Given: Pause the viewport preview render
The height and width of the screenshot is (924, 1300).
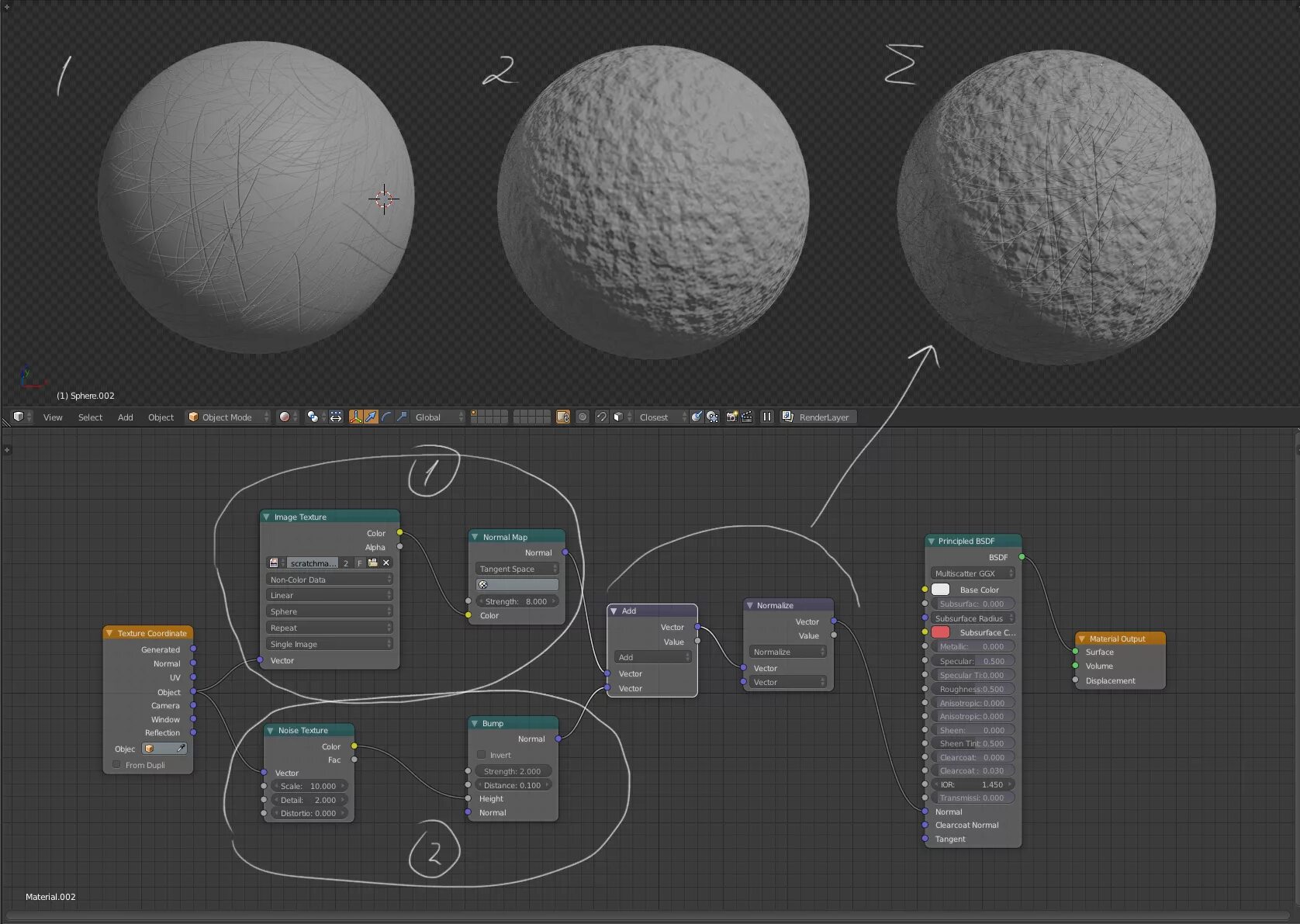Looking at the screenshot, I should [767, 417].
